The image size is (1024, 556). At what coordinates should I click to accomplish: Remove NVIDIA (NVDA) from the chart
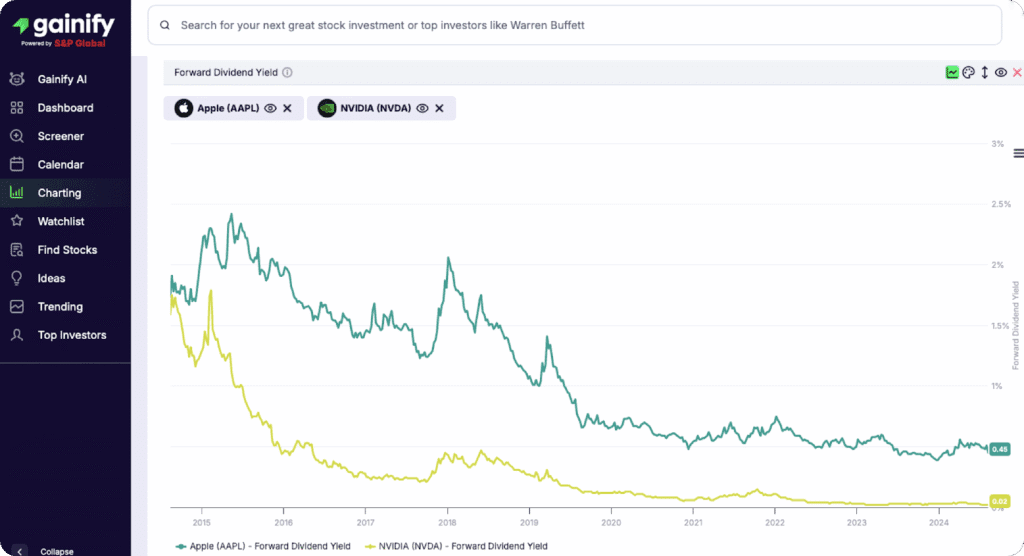tap(439, 108)
